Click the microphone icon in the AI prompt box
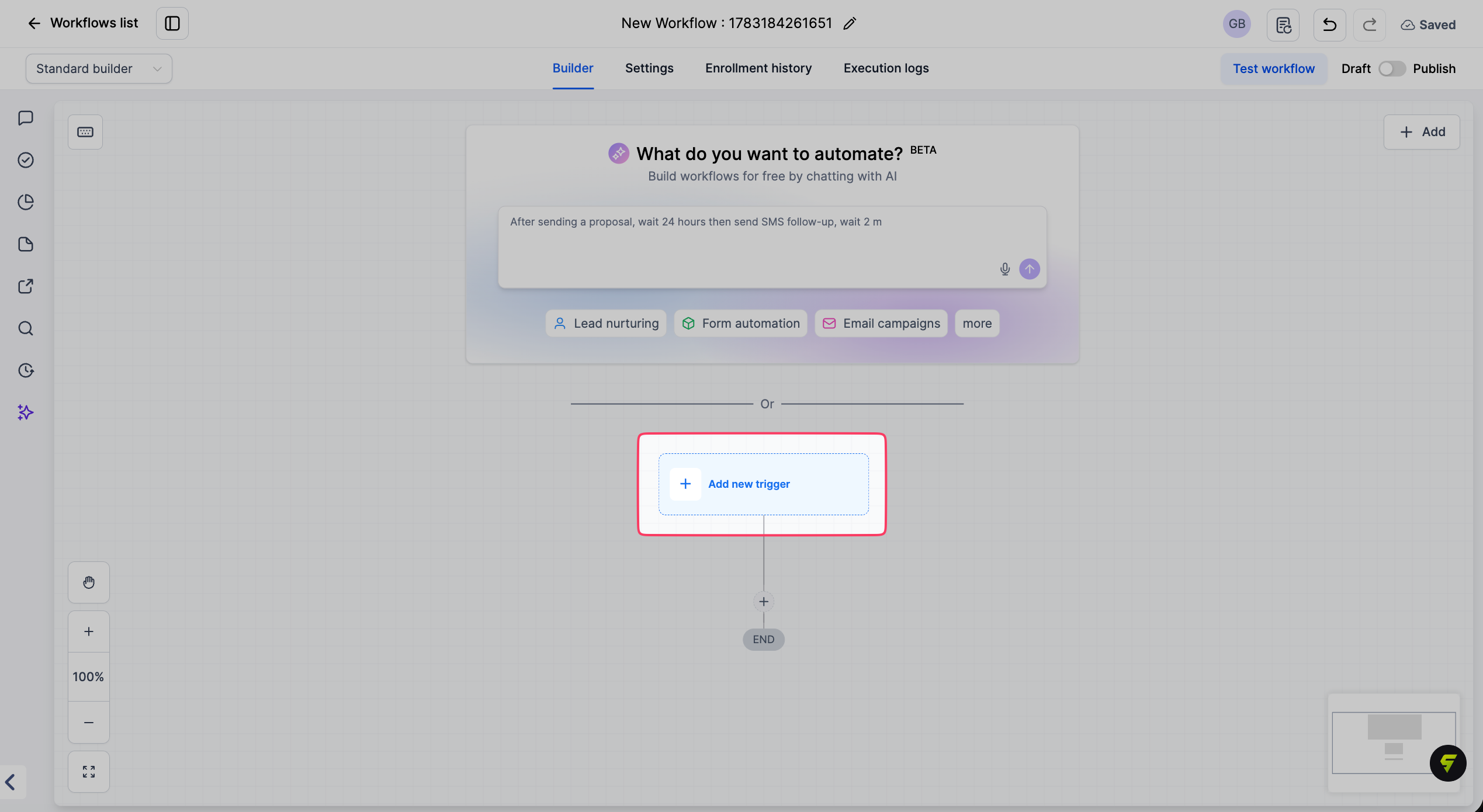The width and height of the screenshot is (1483, 812). pos(1004,269)
